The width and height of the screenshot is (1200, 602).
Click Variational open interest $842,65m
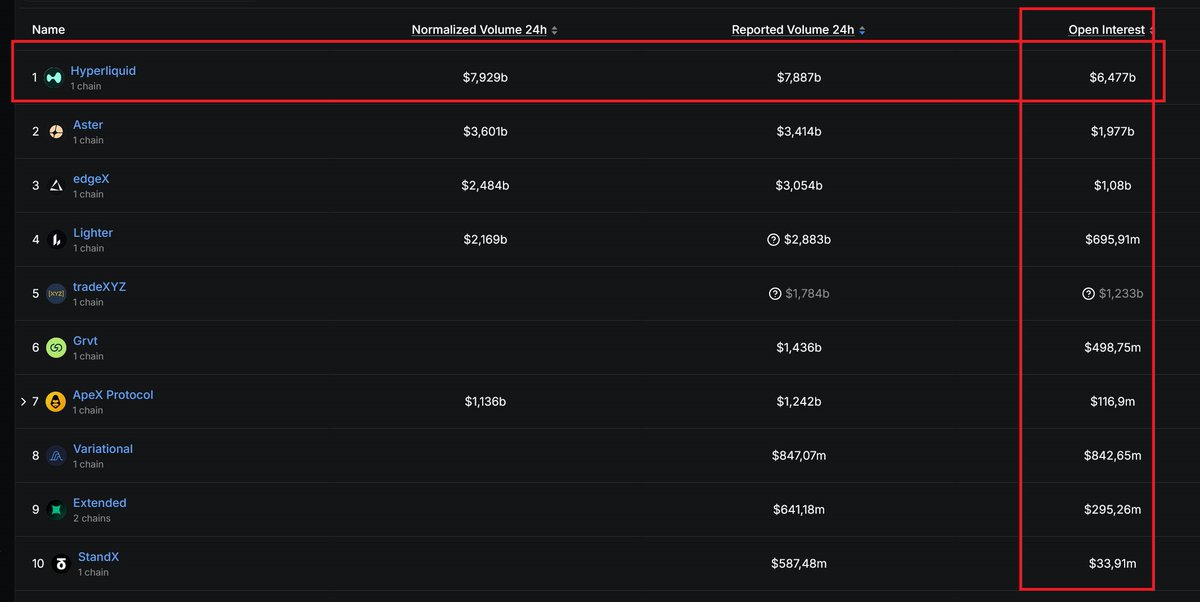click(1113, 455)
